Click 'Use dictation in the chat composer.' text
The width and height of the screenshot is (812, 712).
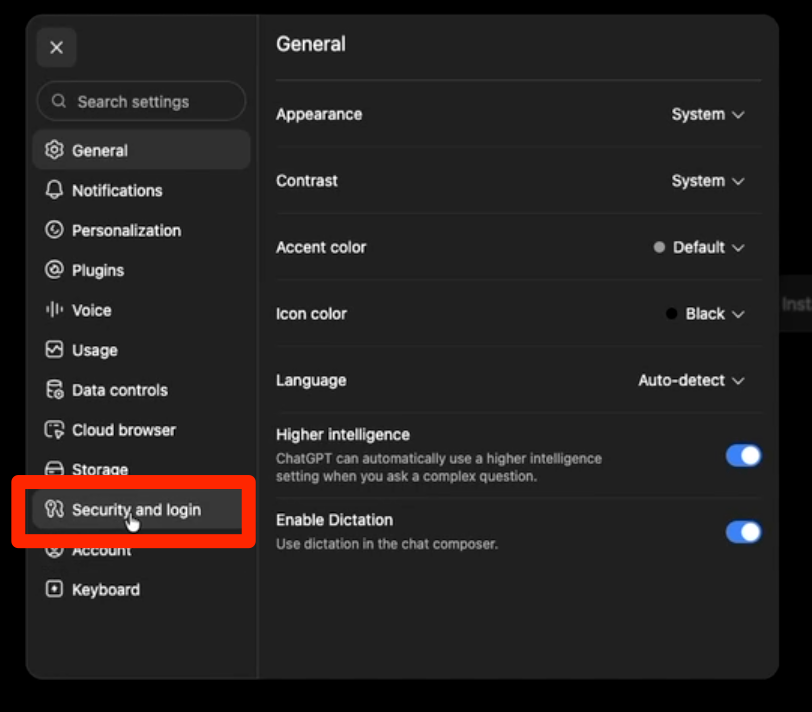tap(387, 544)
